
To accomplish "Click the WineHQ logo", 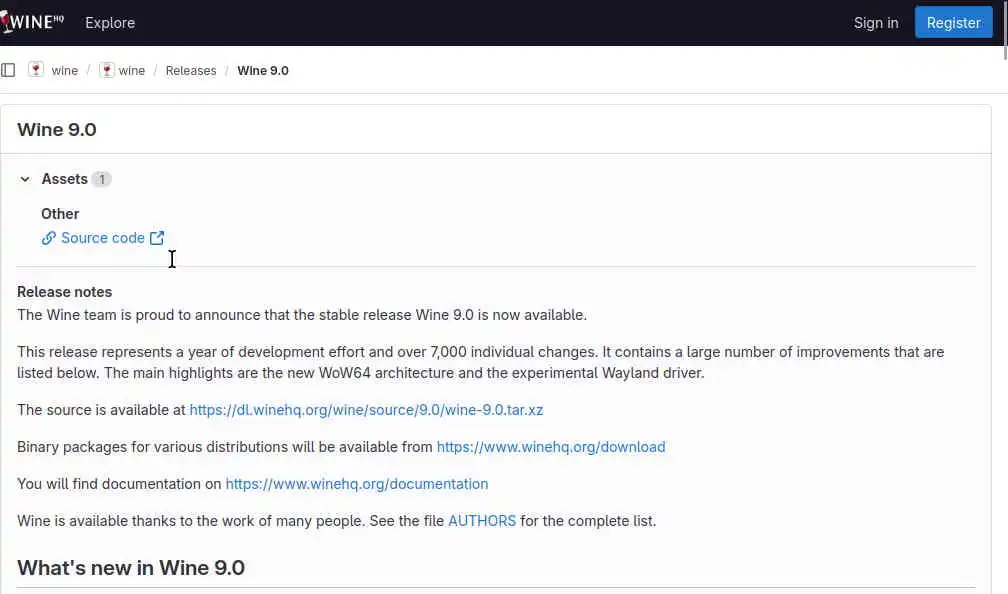I will click(32, 22).
